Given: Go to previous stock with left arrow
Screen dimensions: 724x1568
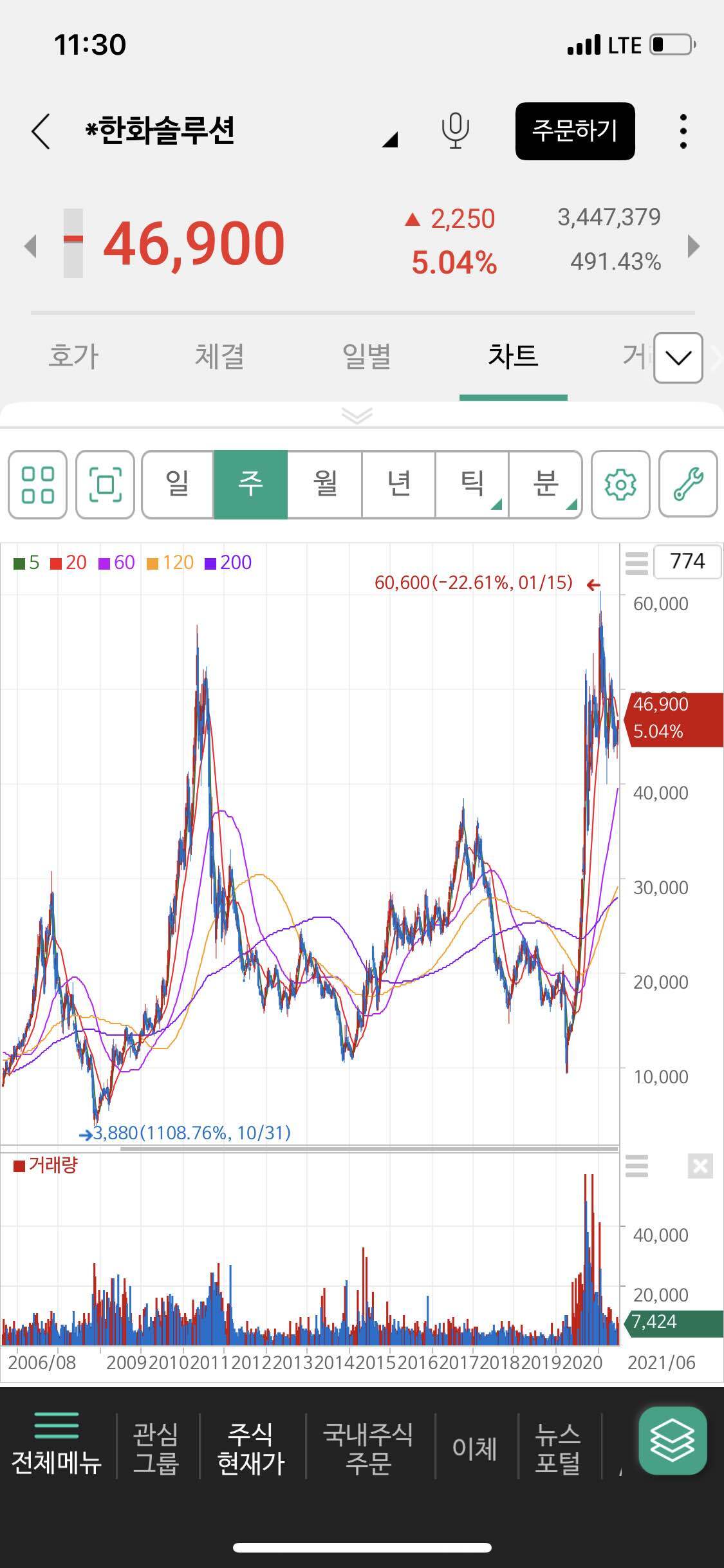Looking at the screenshot, I should point(30,246).
